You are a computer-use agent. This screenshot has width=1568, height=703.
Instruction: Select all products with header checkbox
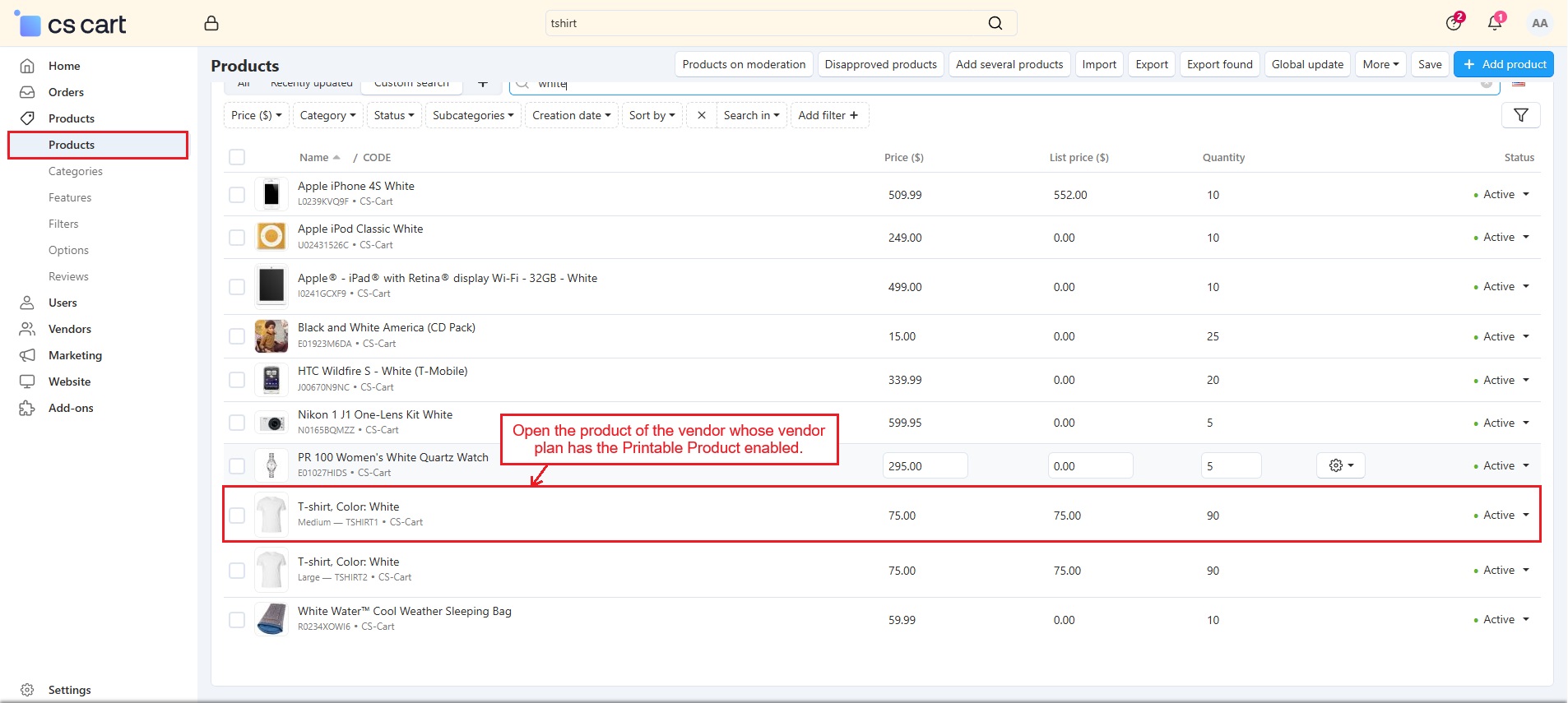[237, 158]
